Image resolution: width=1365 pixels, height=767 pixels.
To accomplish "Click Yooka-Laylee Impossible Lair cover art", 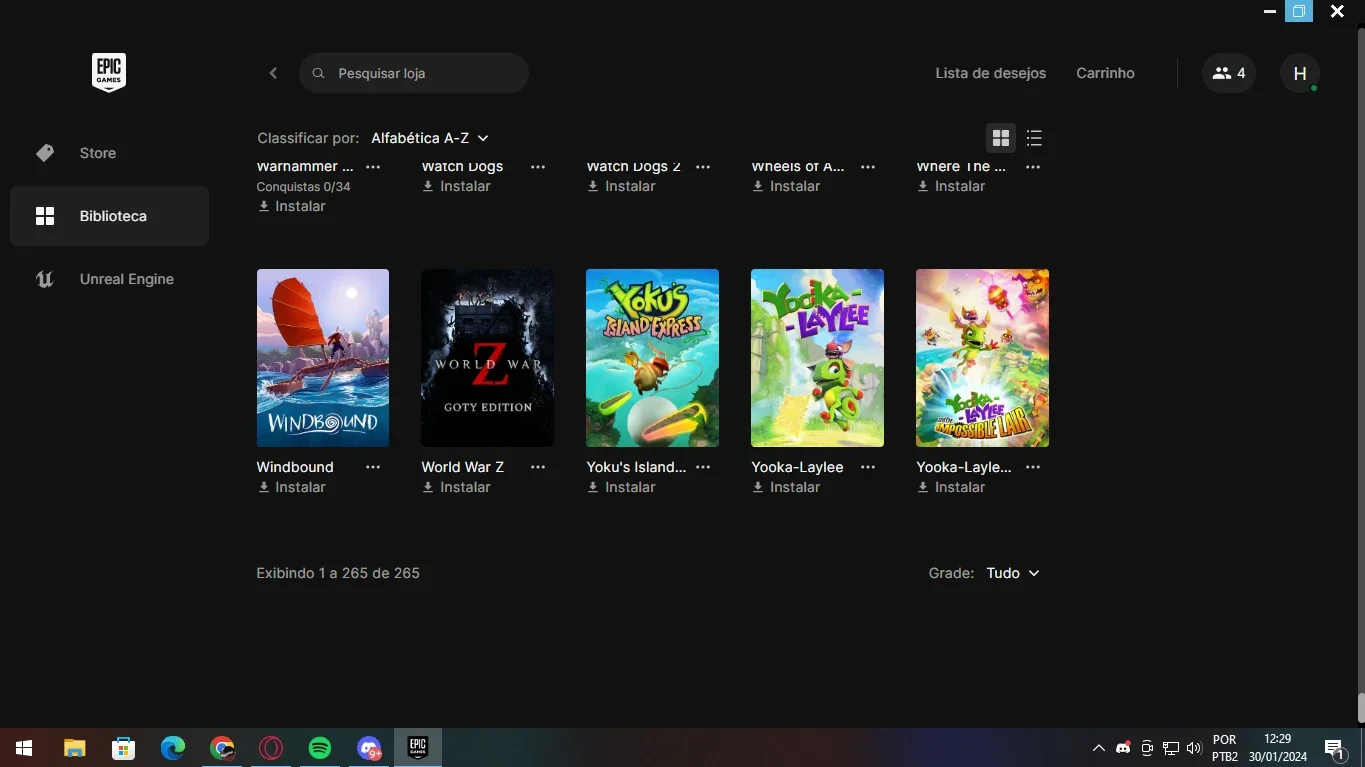I will (983, 358).
